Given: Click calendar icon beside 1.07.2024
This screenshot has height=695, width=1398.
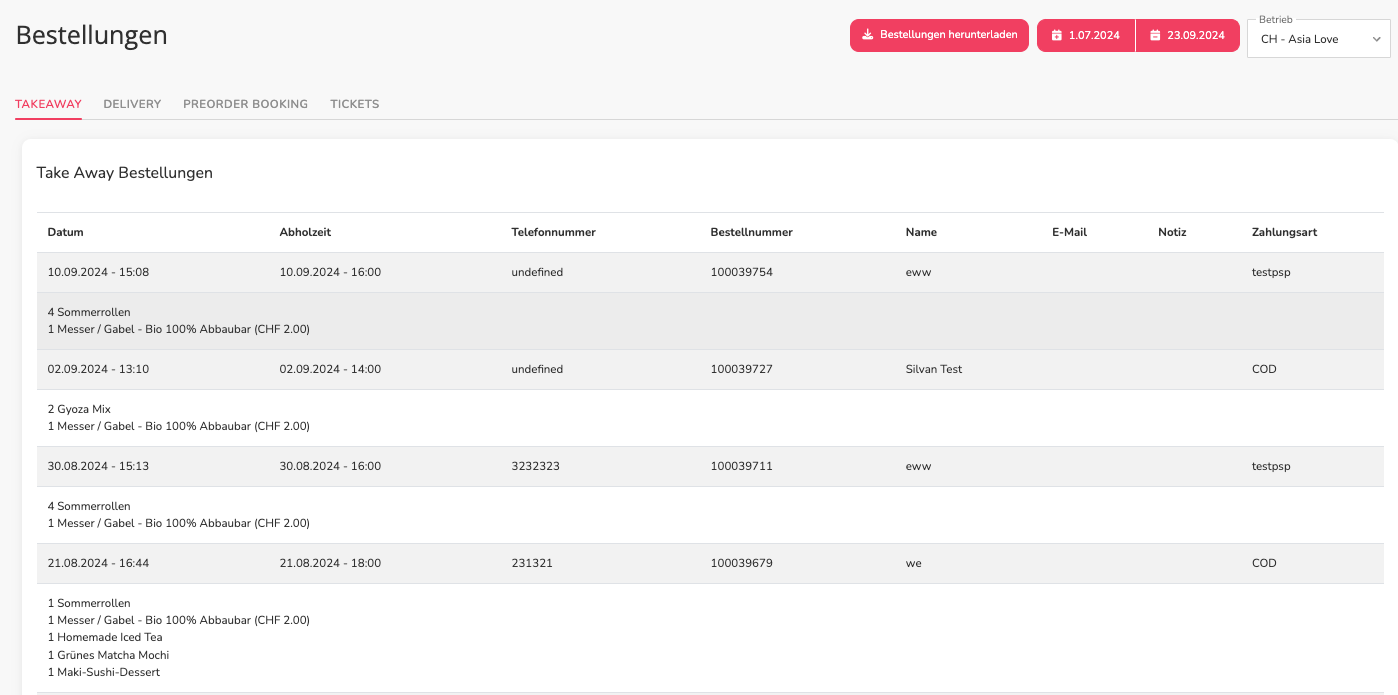Looking at the screenshot, I should (x=1056, y=35).
